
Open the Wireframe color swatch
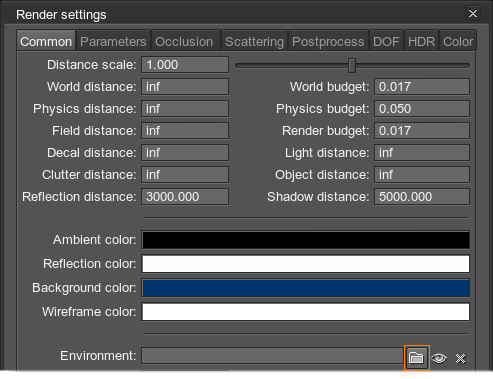coord(306,312)
